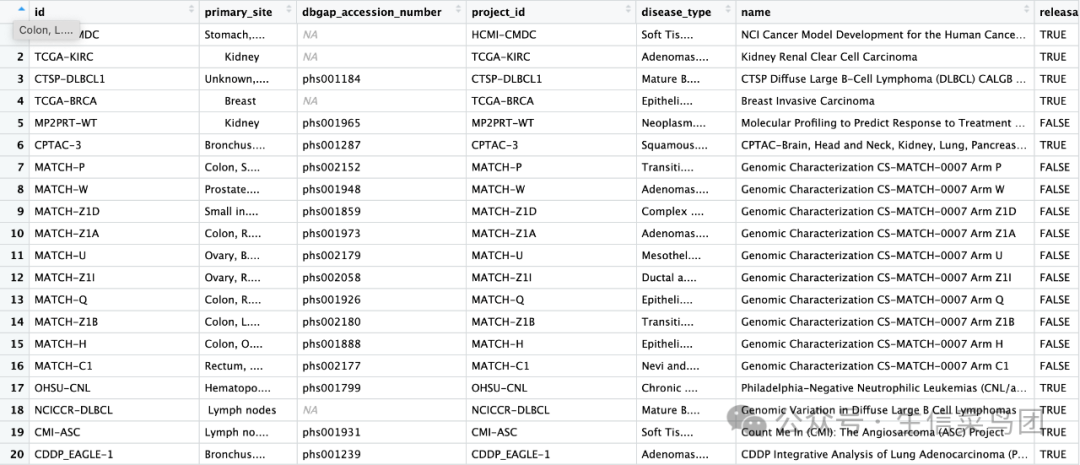The width and height of the screenshot is (1080, 465).
Task: Select the Breast Invasive Carcinoma name cell
Action: pyautogui.click(x=807, y=101)
